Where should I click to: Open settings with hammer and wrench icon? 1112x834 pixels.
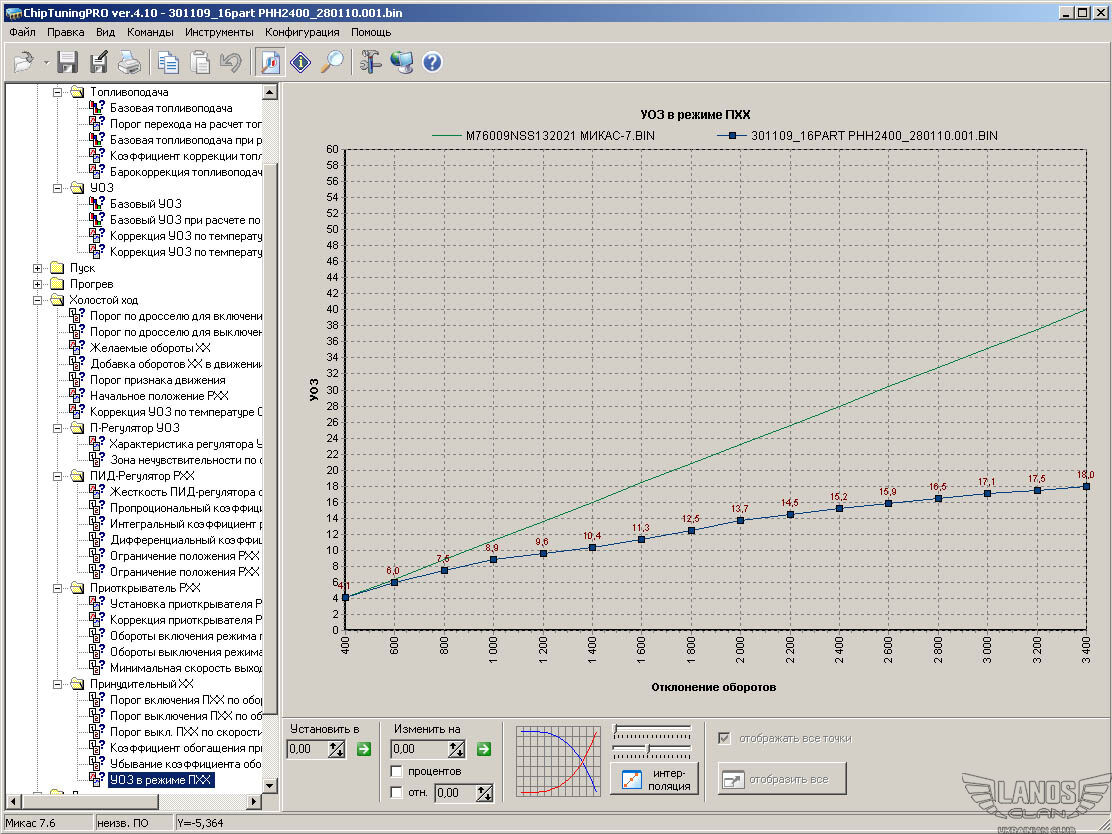click(x=371, y=62)
